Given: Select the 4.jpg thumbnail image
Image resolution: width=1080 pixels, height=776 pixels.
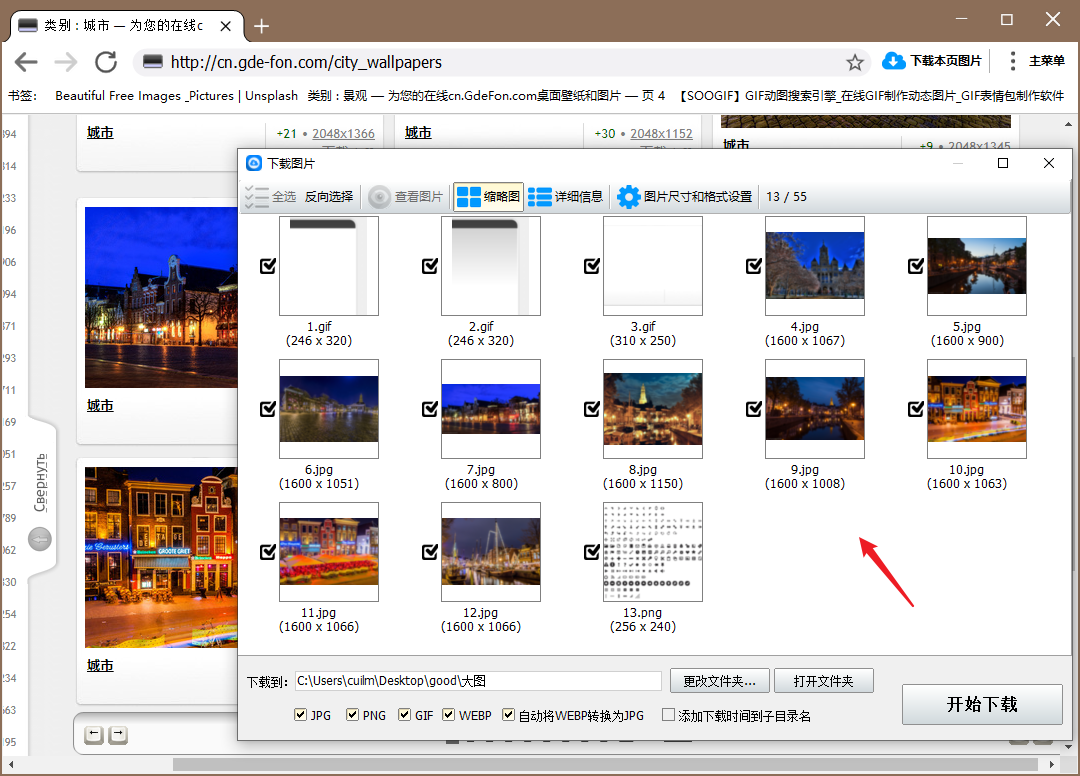Looking at the screenshot, I should pos(815,266).
